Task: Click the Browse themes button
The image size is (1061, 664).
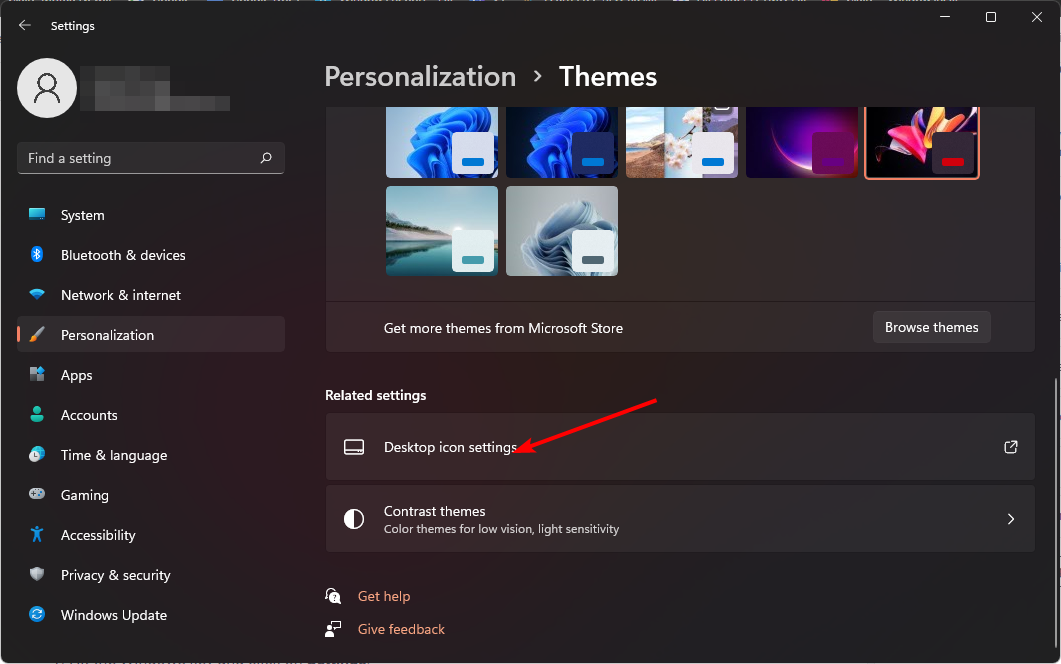Action: (x=931, y=327)
